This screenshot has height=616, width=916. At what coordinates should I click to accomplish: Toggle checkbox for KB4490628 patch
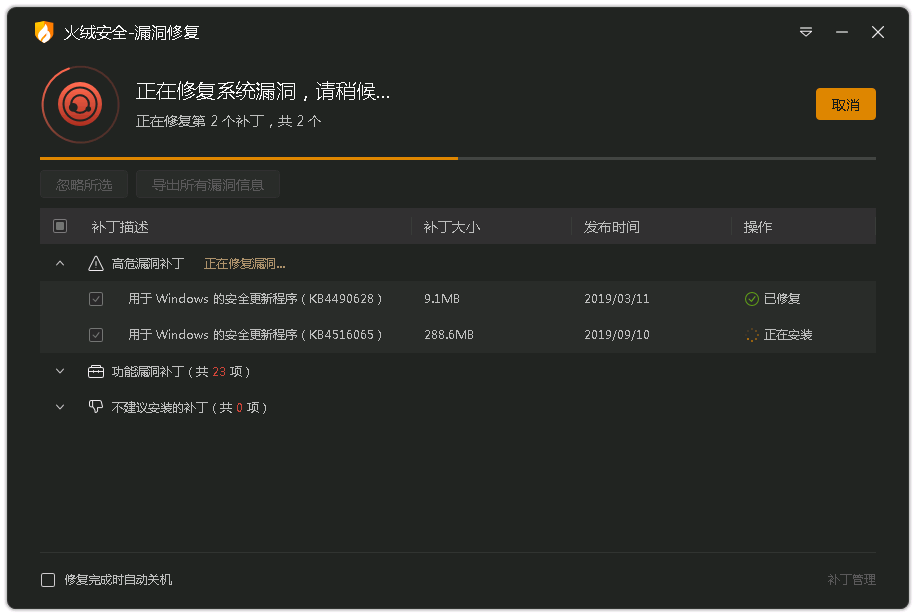tap(96, 299)
